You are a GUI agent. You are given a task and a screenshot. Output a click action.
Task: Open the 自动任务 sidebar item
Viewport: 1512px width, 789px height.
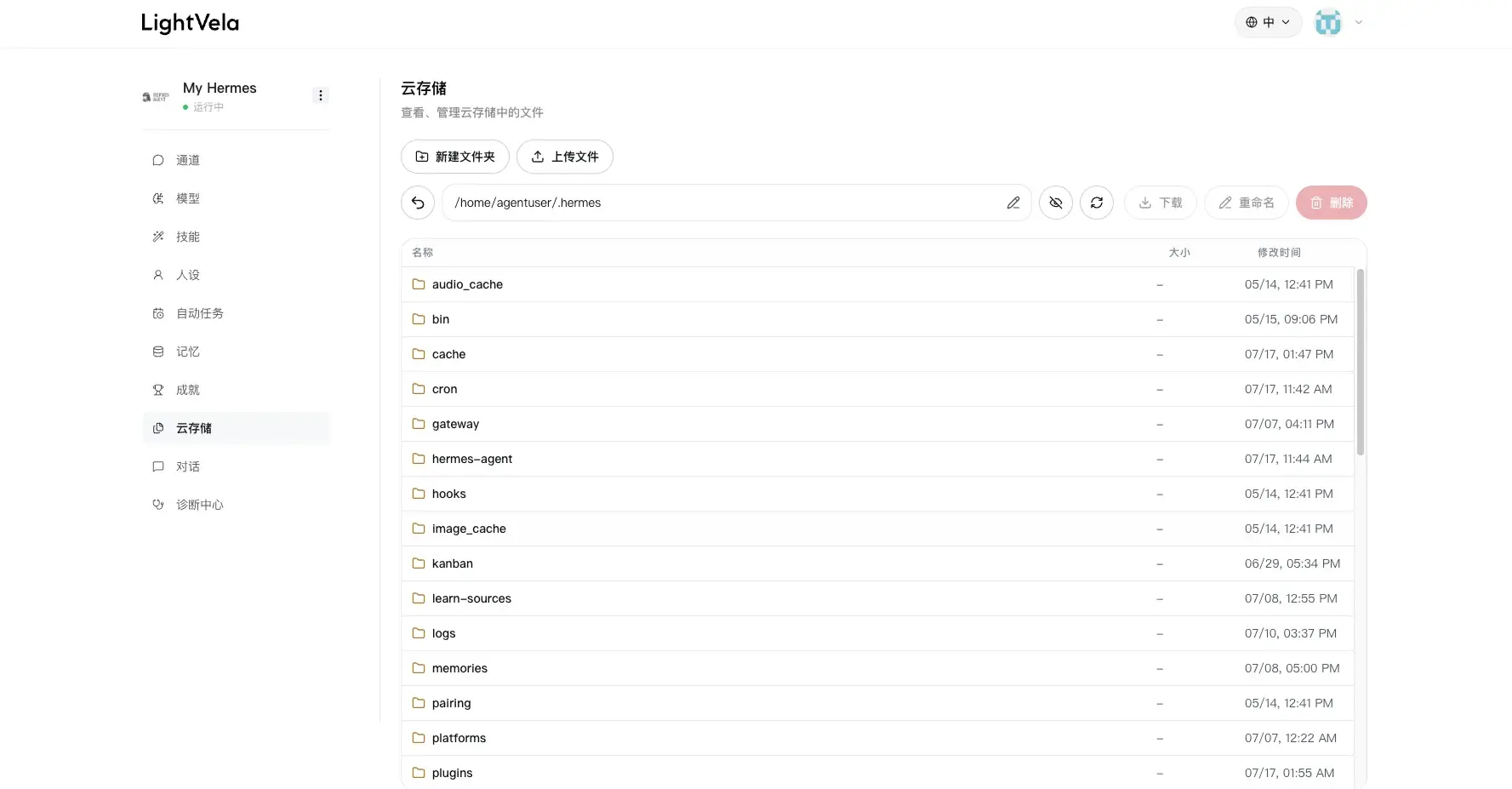click(237, 313)
